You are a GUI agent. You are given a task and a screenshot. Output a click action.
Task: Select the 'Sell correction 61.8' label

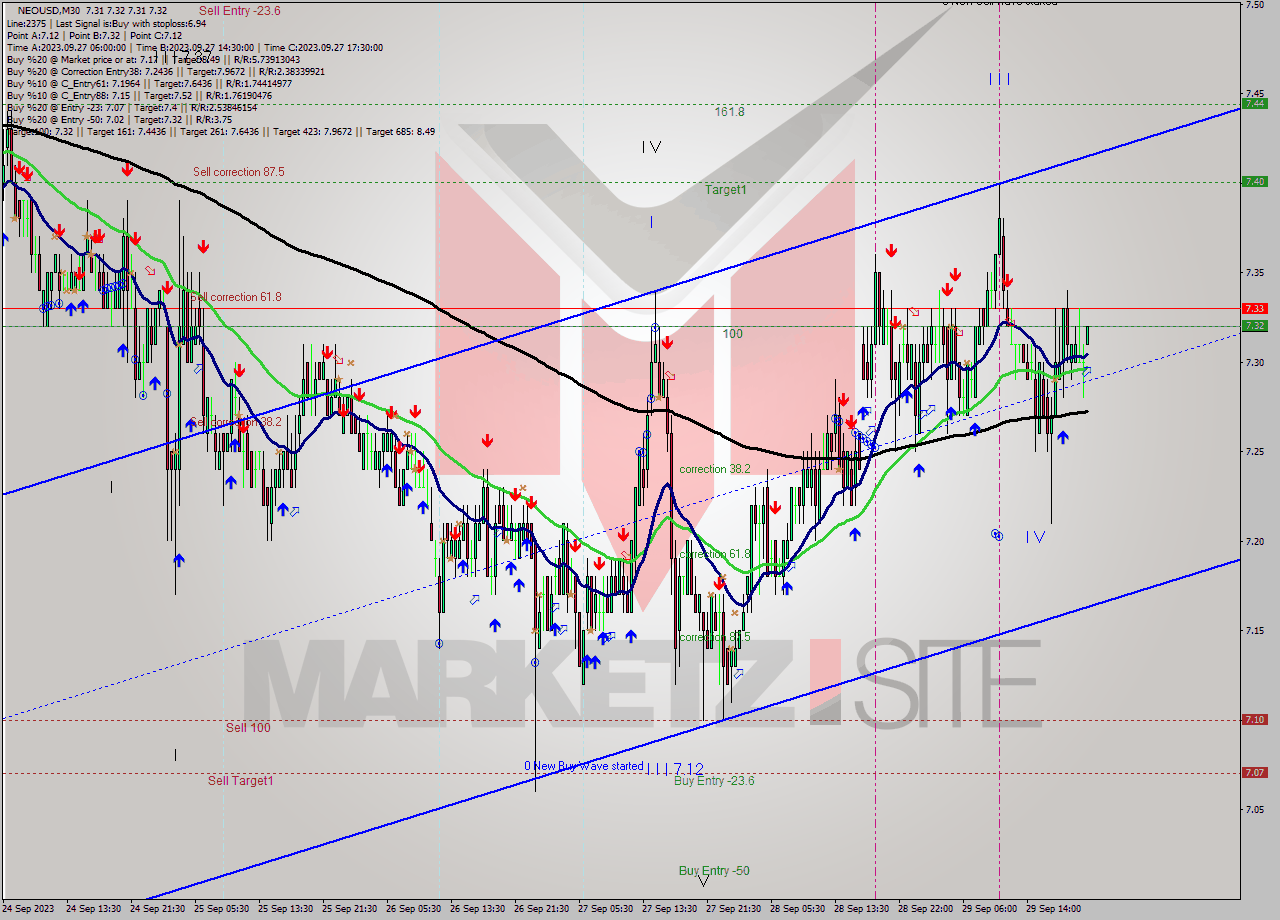click(236, 297)
